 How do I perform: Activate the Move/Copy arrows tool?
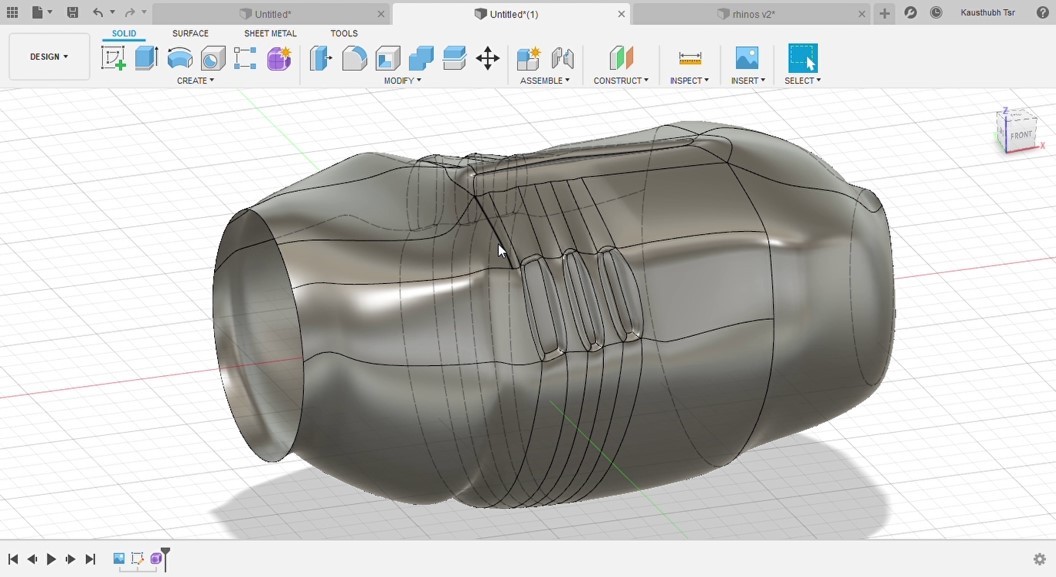(x=487, y=58)
